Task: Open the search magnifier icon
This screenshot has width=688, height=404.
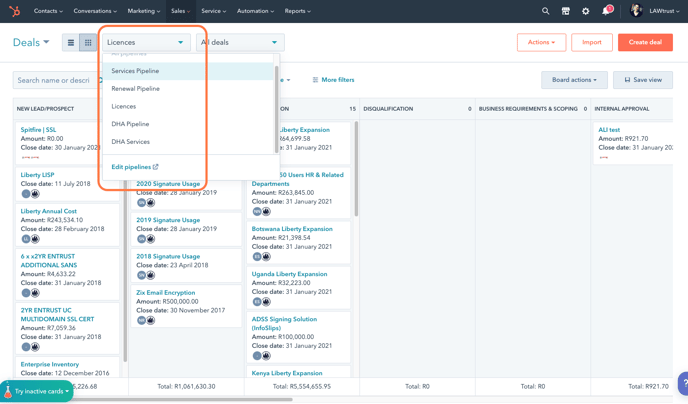Action: (545, 11)
